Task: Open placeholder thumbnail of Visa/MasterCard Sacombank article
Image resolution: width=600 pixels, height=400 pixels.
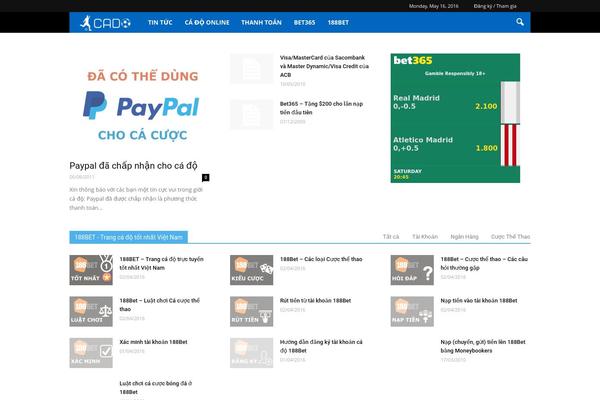Action: (x=251, y=69)
